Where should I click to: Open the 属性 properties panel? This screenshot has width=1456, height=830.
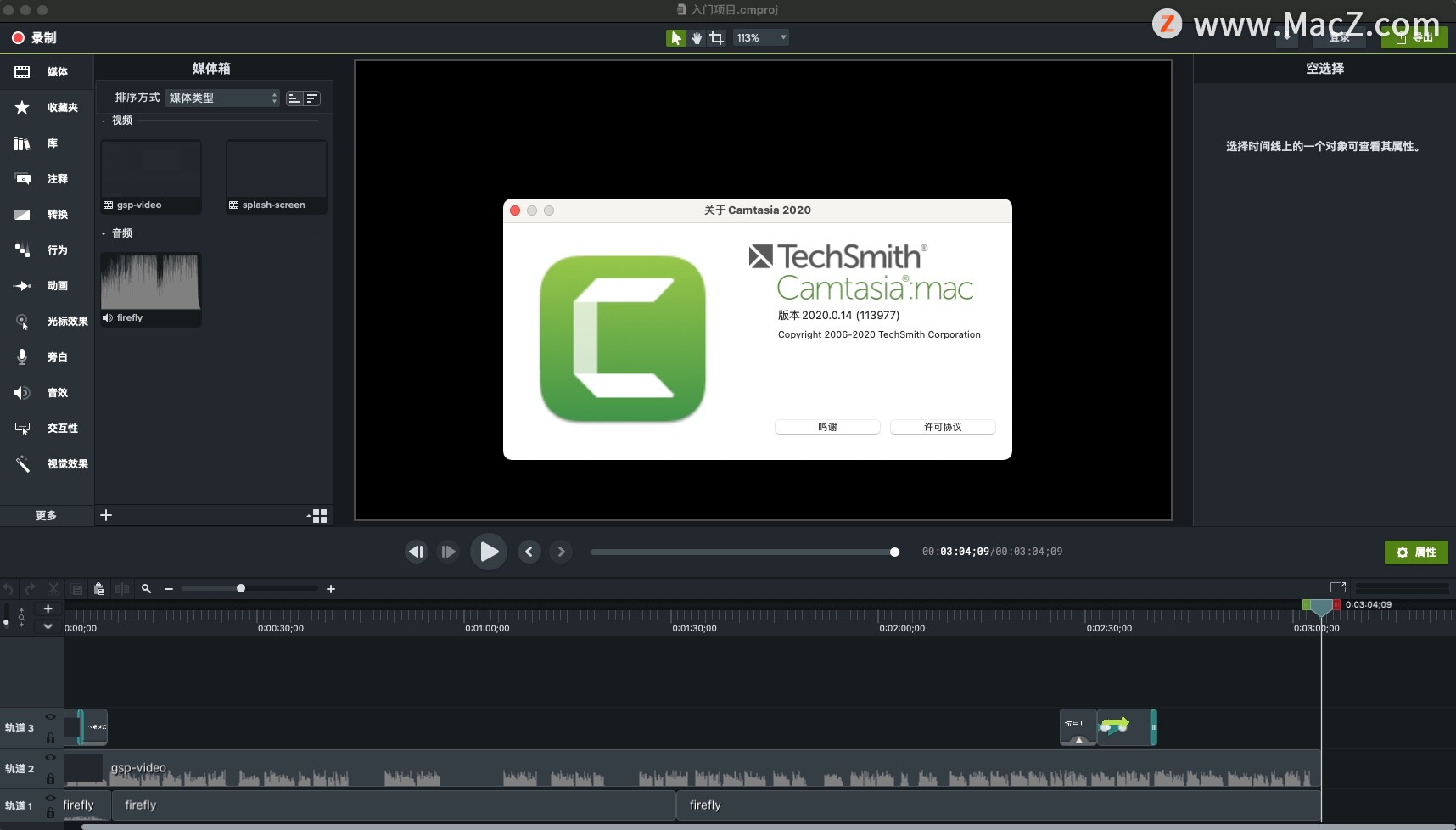pyautogui.click(x=1416, y=552)
